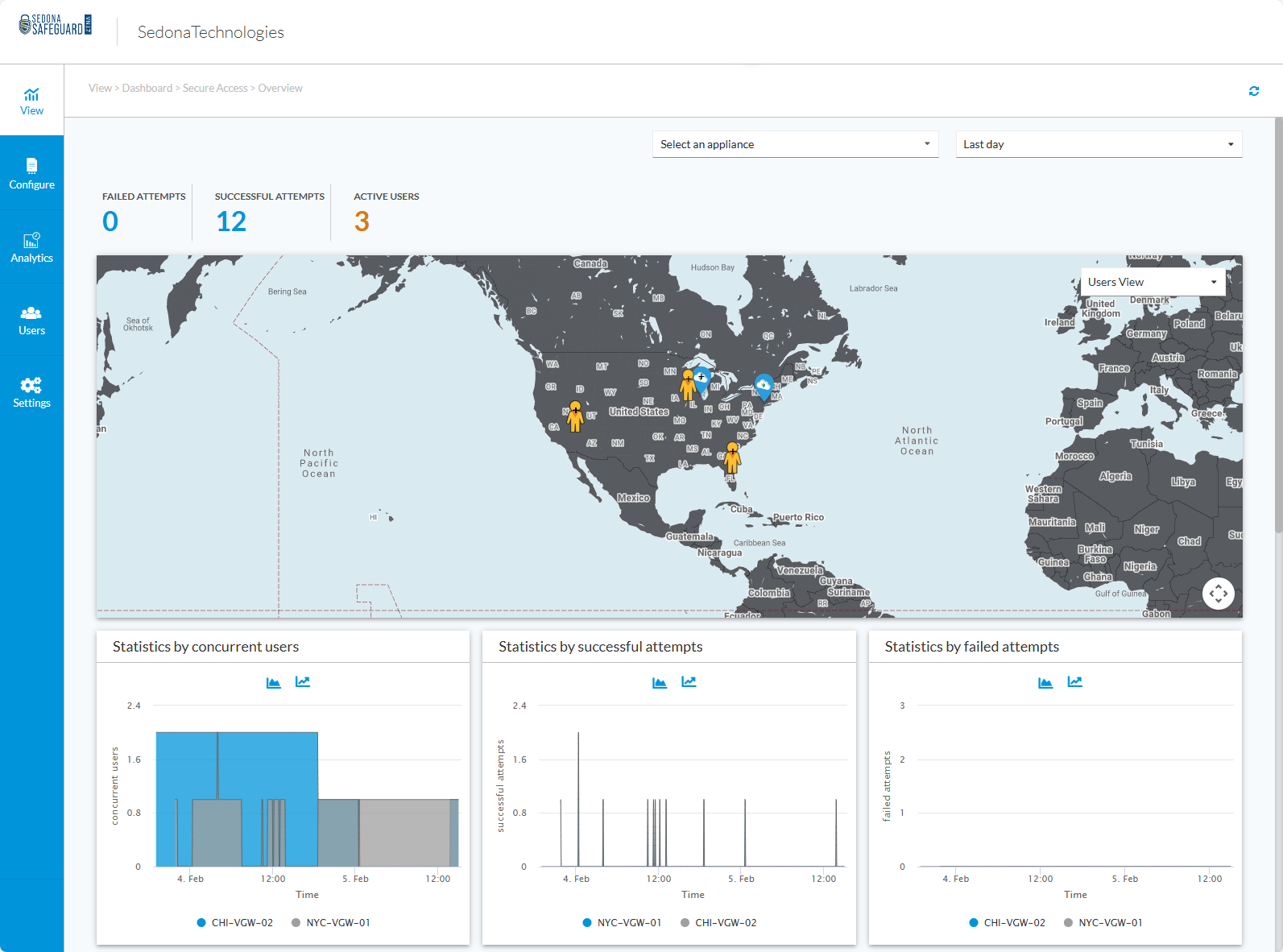
Task: Switch successful attempts chart to area view
Action: (x=660, y=682)
